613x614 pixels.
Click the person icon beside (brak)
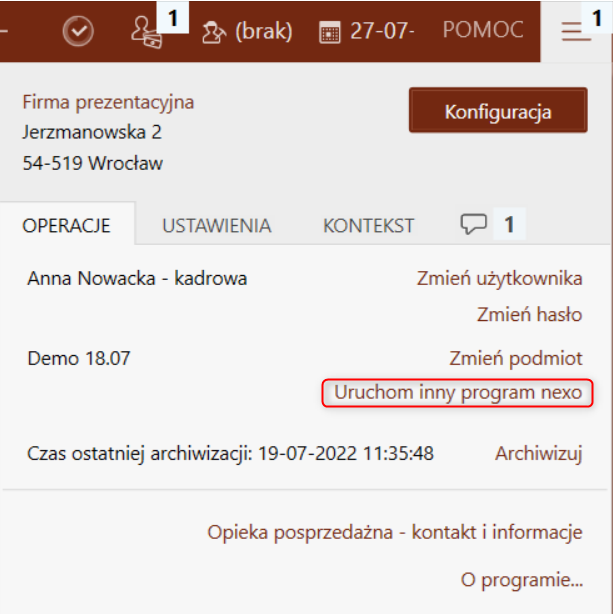(x=213, y=33)
